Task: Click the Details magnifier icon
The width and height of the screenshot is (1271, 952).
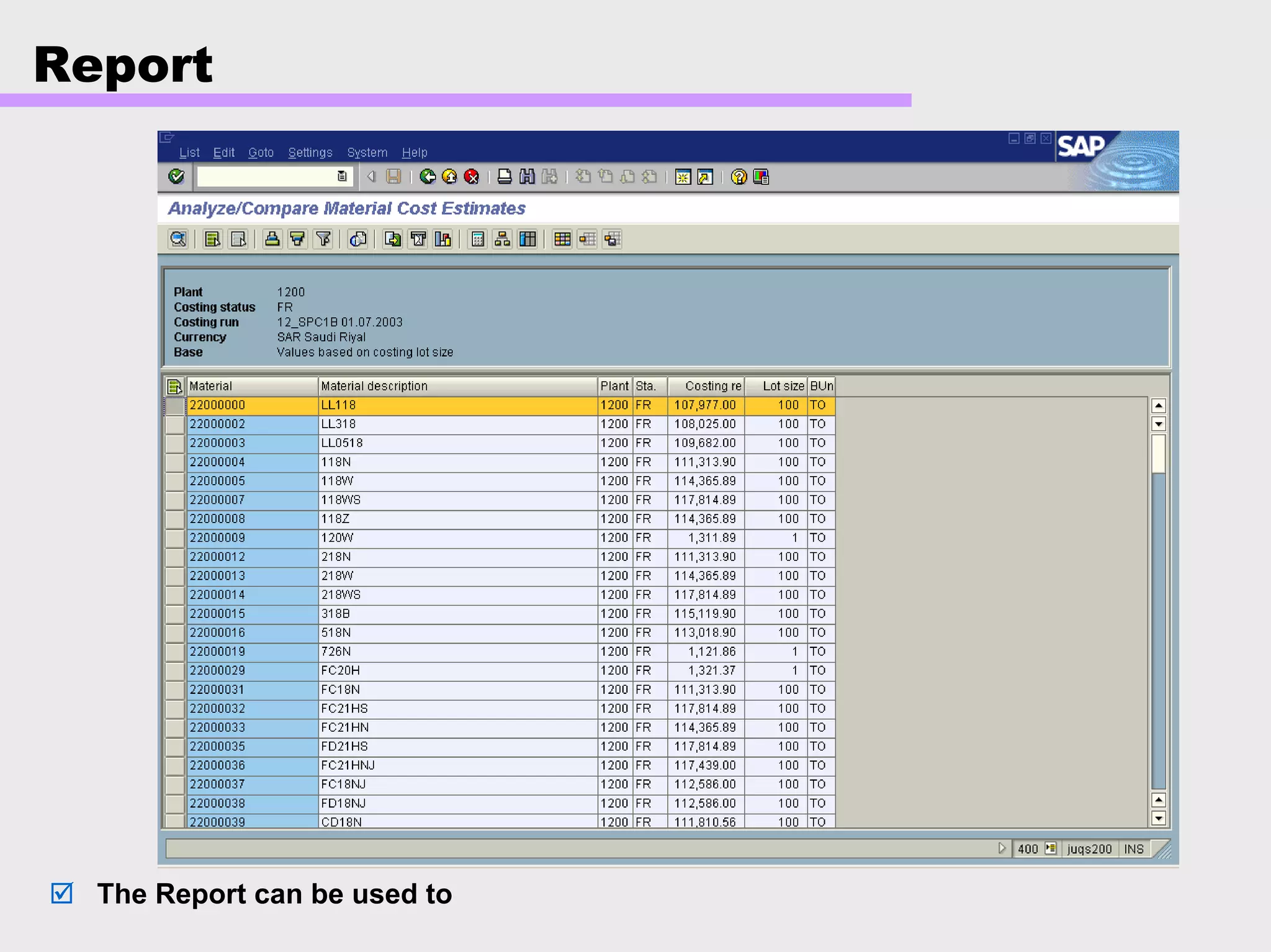Action: (178, 239)
